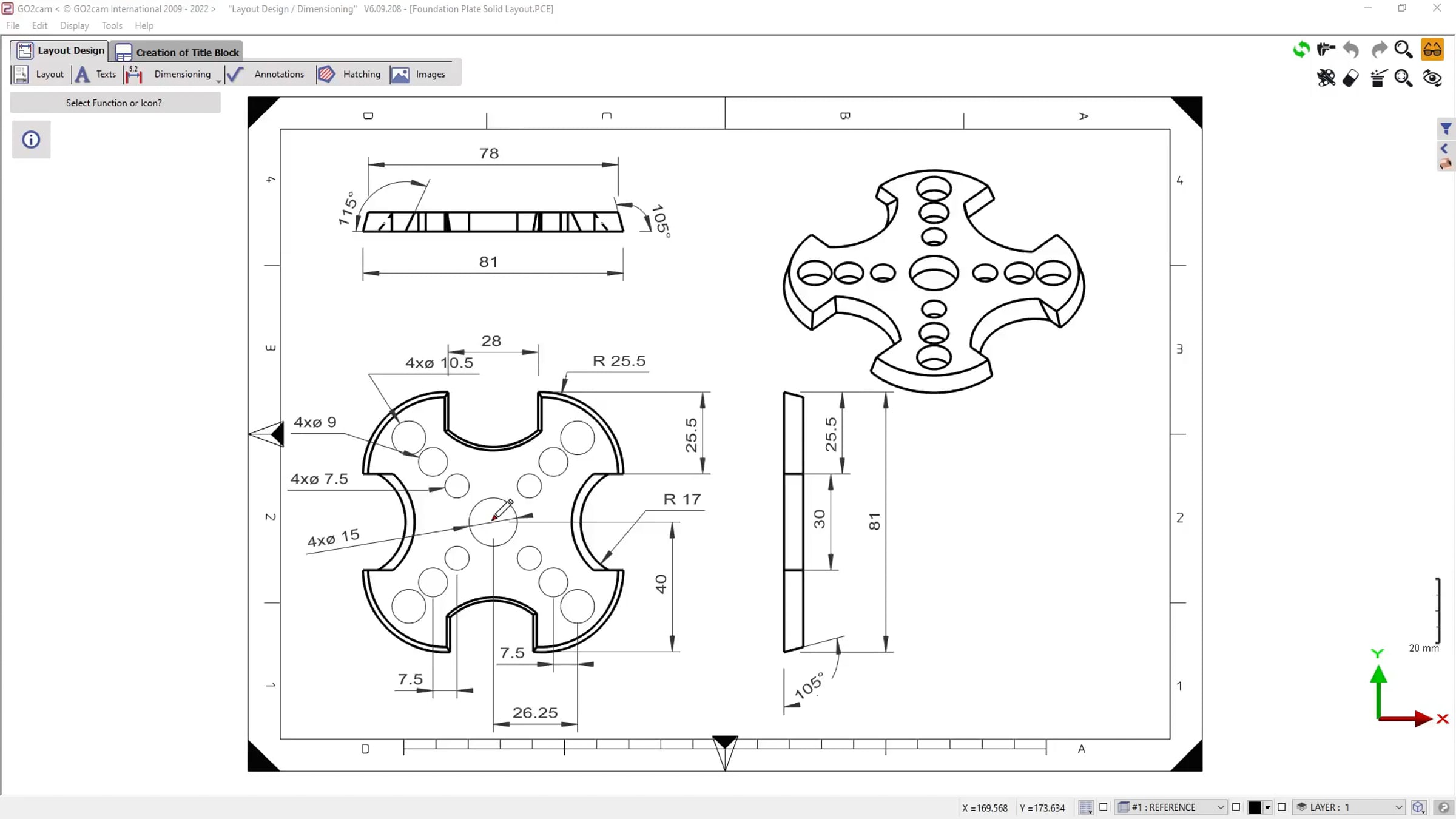Open the Tools menu
The width and height of the screenshot is (1456, 819).
click(x=112, y=25)
